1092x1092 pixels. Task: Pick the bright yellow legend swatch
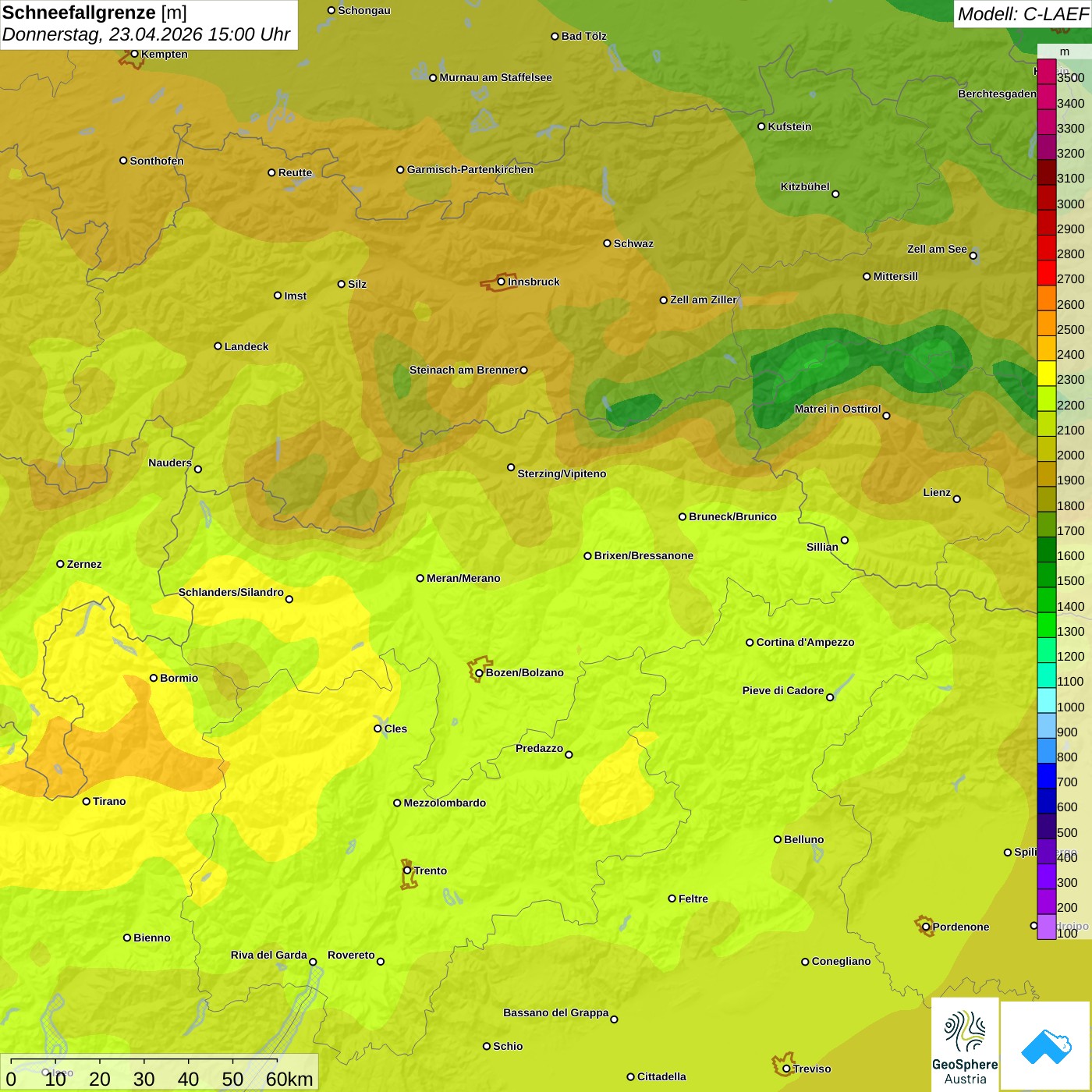(x=1046, y=373)
